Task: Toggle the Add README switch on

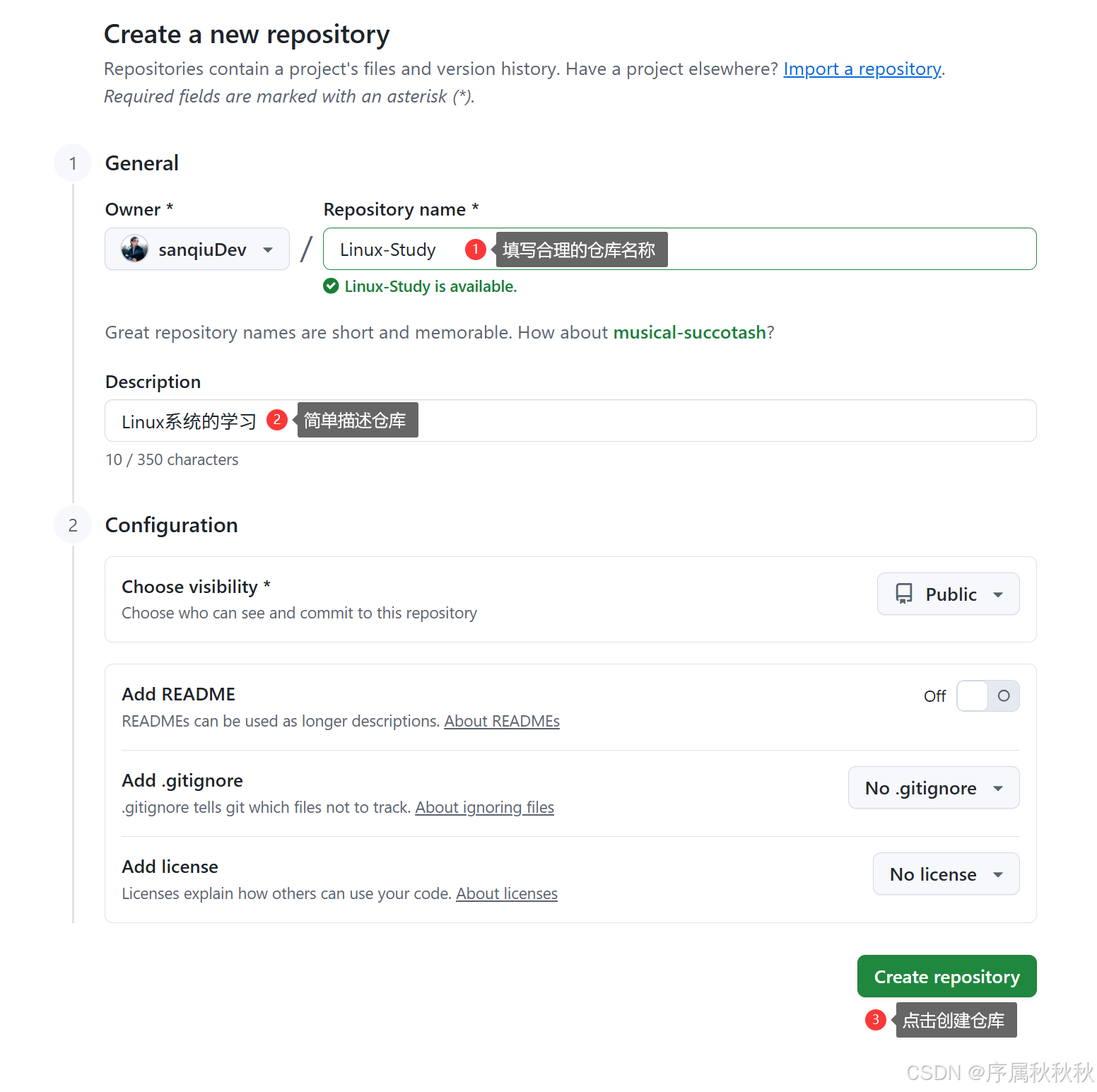Action: pos(987,696)
